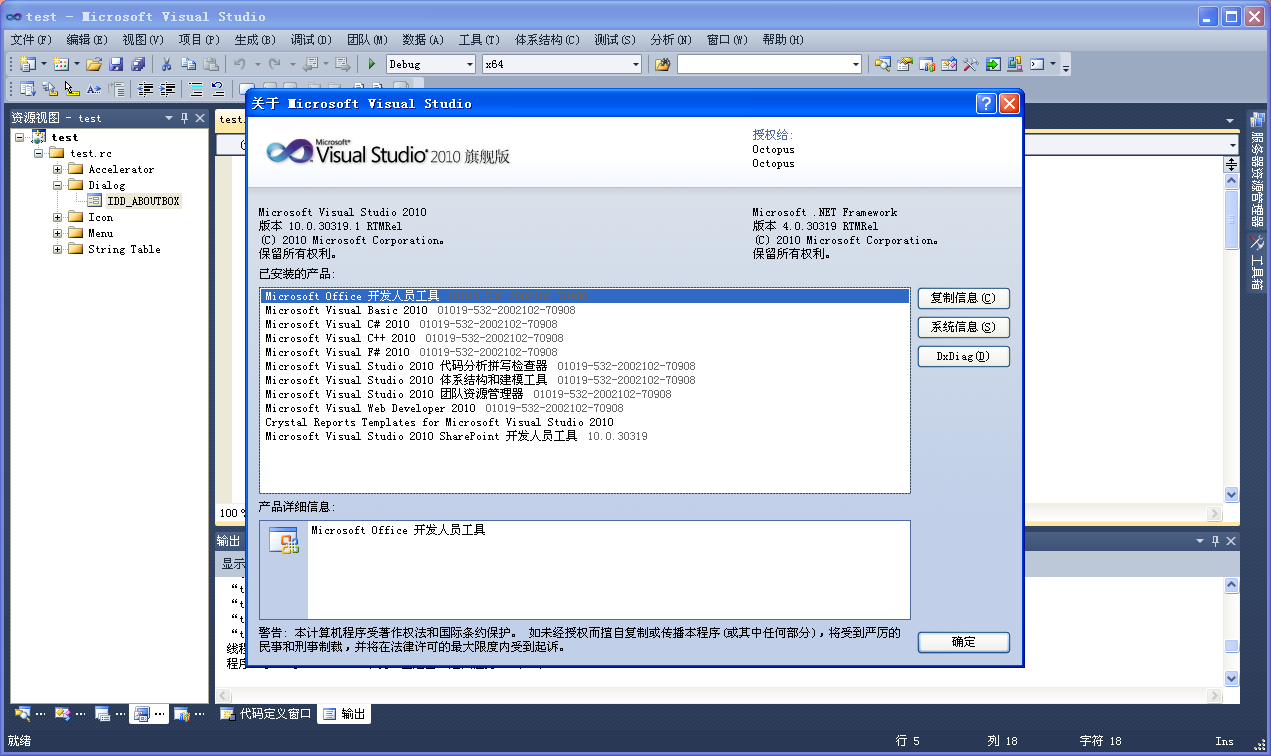Screen dimensions: 1271x756
Task: Open the 帮助(H) menu
Action: (x=783, y=40)
